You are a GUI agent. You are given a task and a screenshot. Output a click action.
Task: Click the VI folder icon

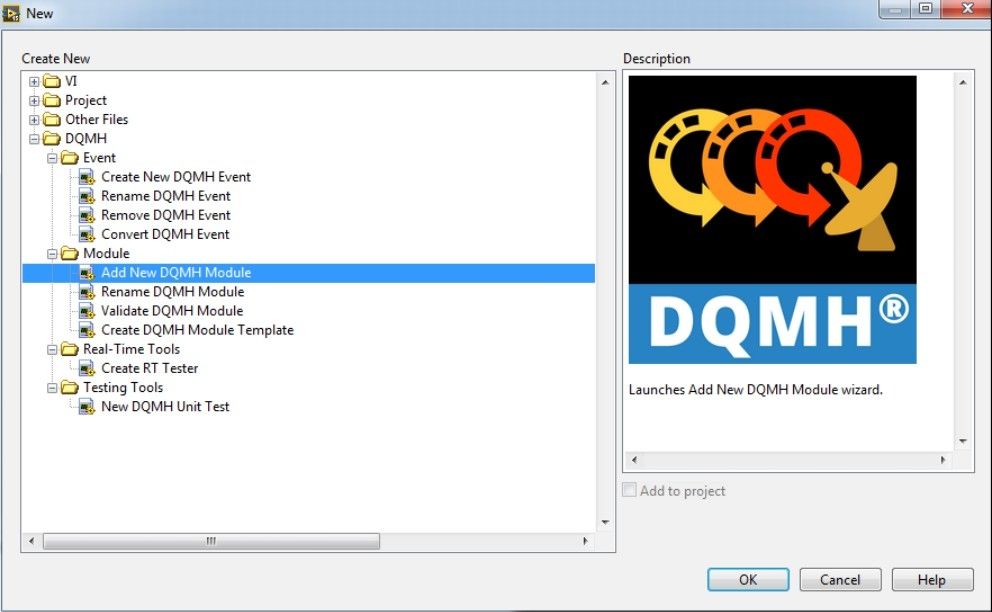52,82
